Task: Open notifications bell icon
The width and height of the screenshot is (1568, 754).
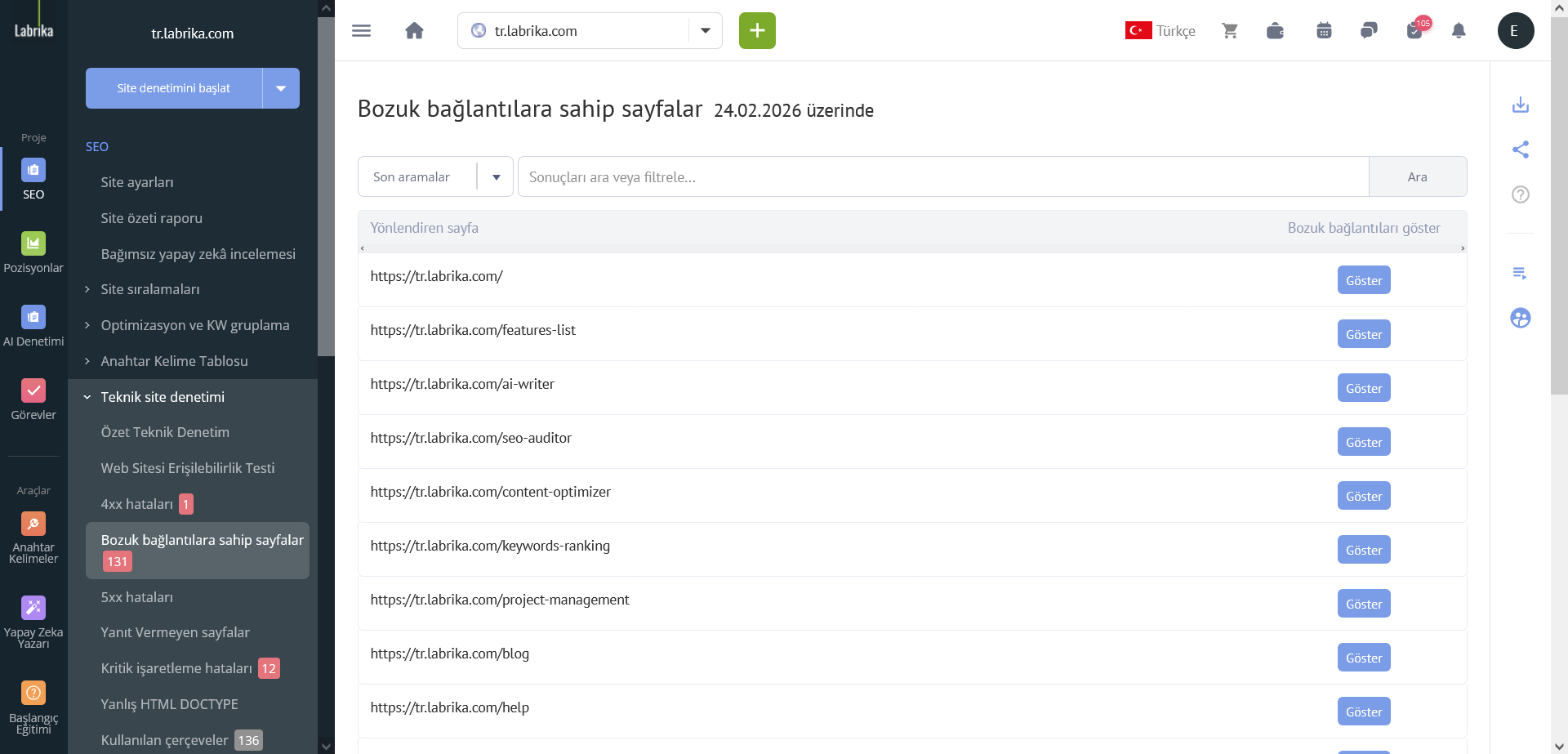Action: (x=1459, y=31)
